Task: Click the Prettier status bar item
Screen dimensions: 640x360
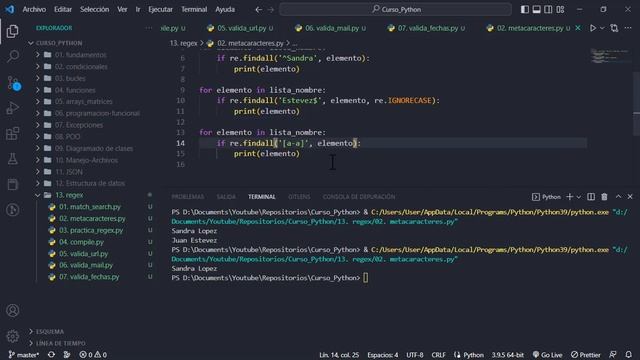Action: [x=586, y=355]
